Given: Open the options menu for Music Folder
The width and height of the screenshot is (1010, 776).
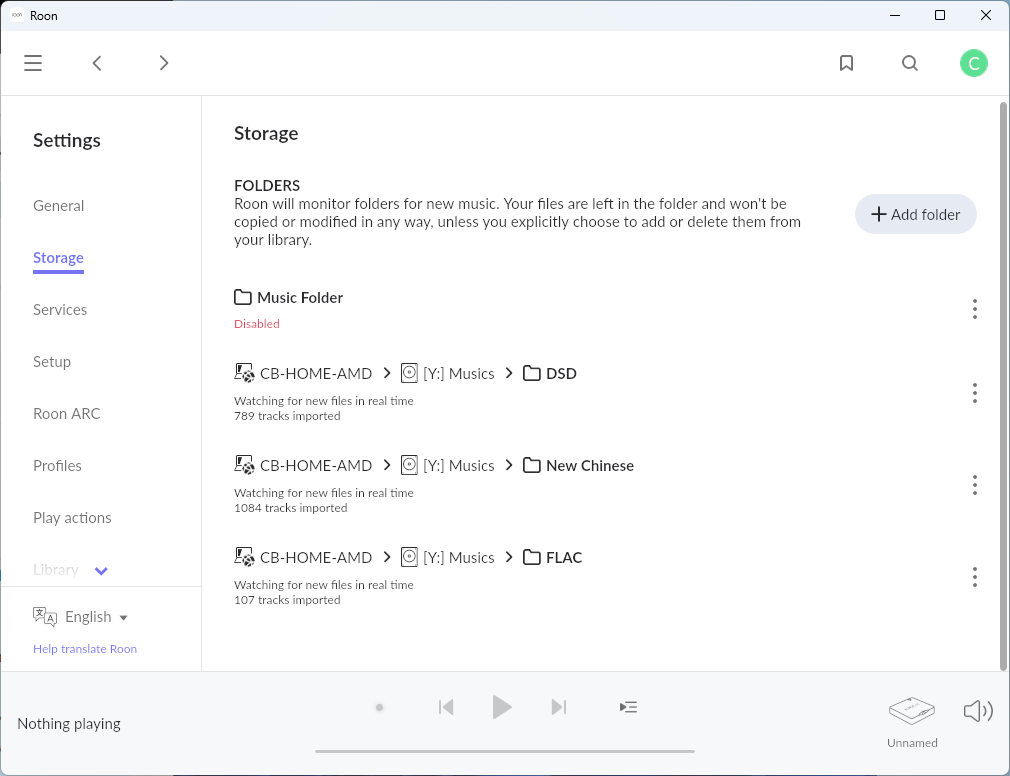Looking at the screenshot, I should 975,308.
